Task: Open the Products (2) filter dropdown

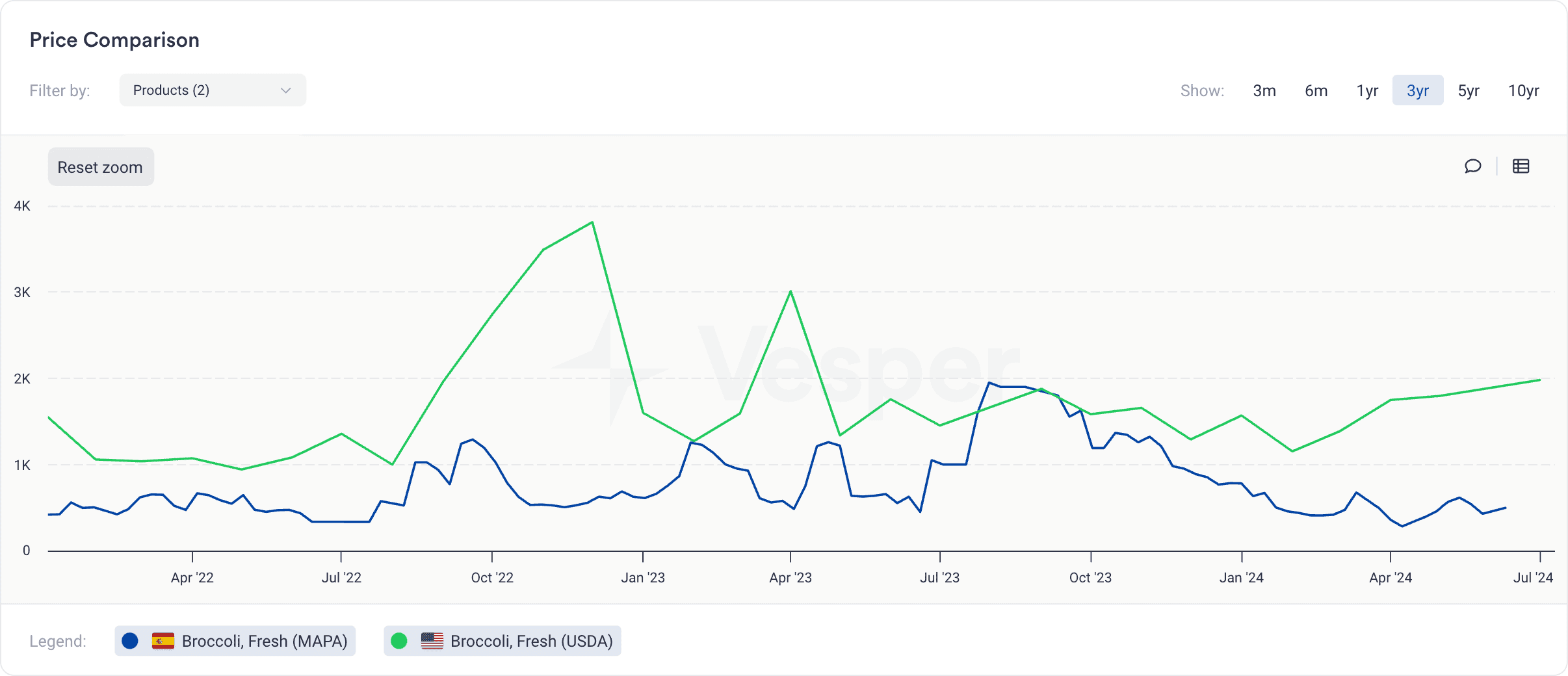Action: tap(213, 90)
